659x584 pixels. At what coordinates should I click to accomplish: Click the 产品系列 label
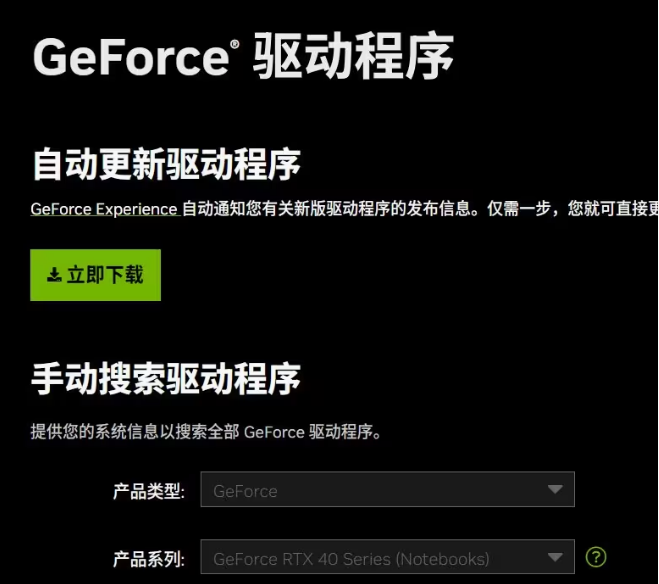(149, 559)
